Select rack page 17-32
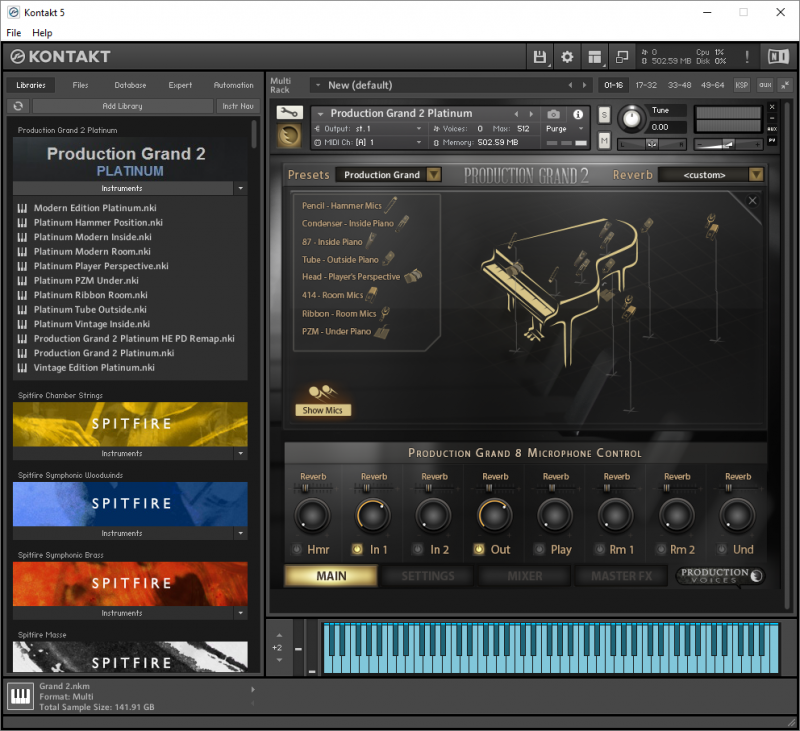The width and height of the screenshot is (800, 731). click(x=646, y=85)
